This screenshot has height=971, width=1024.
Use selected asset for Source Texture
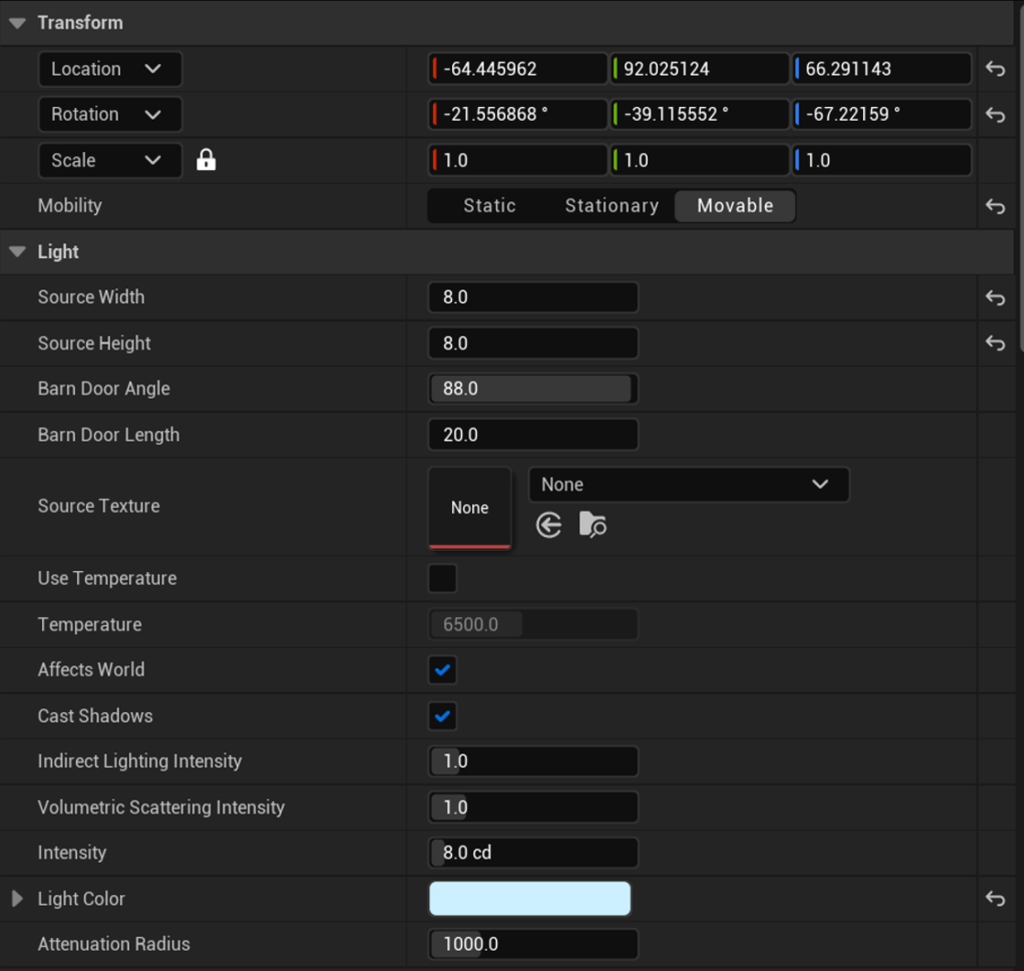549,525
